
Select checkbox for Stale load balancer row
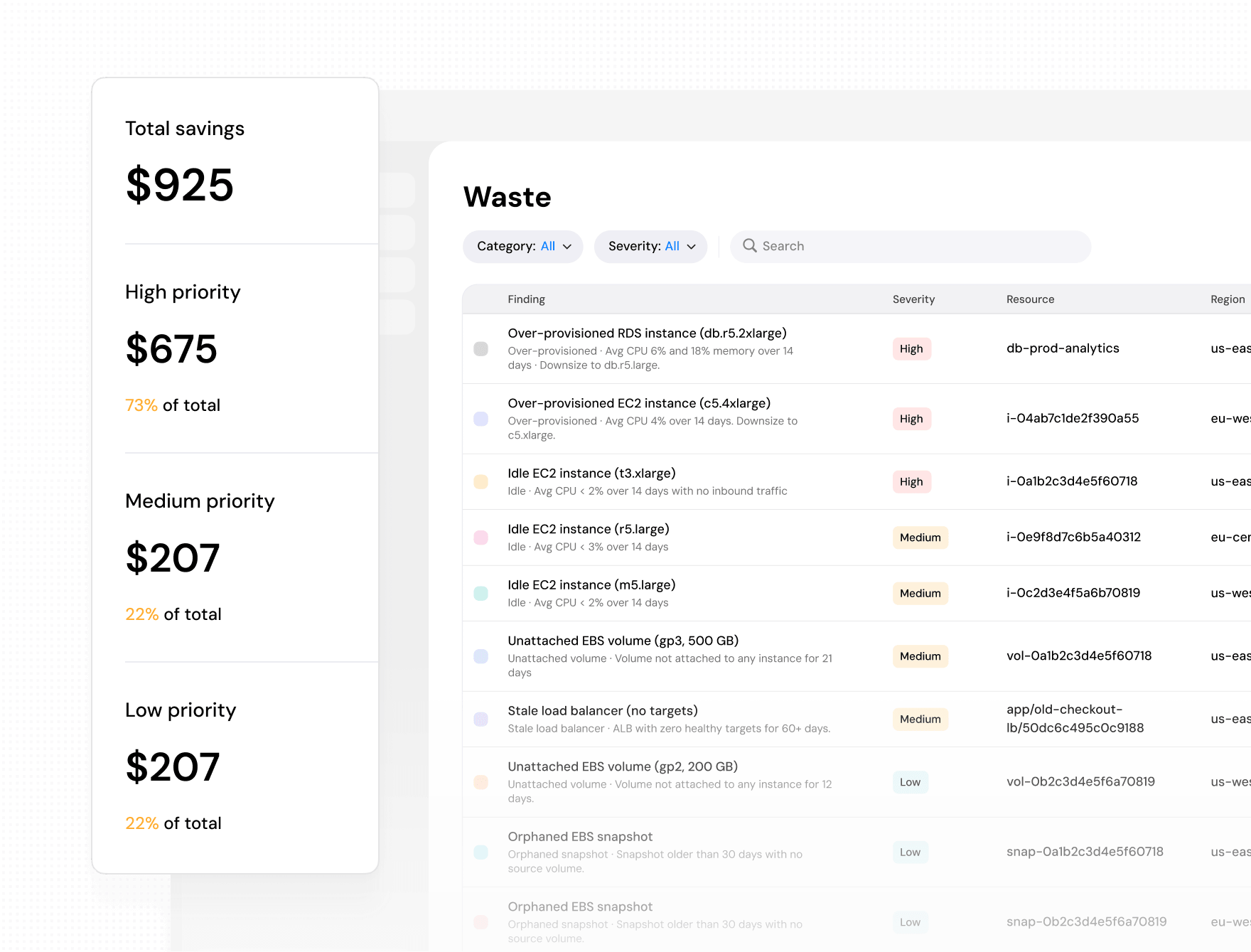481,720
